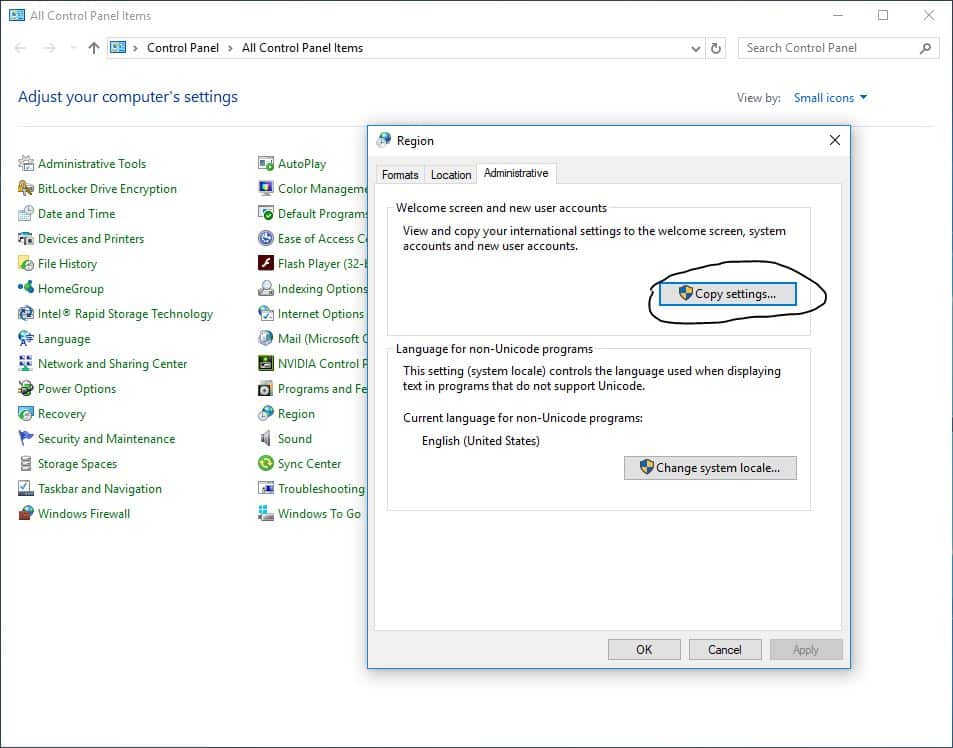
Task: Open the BitLocker Drive Encryption icon
Action: [x=26, y=188]
